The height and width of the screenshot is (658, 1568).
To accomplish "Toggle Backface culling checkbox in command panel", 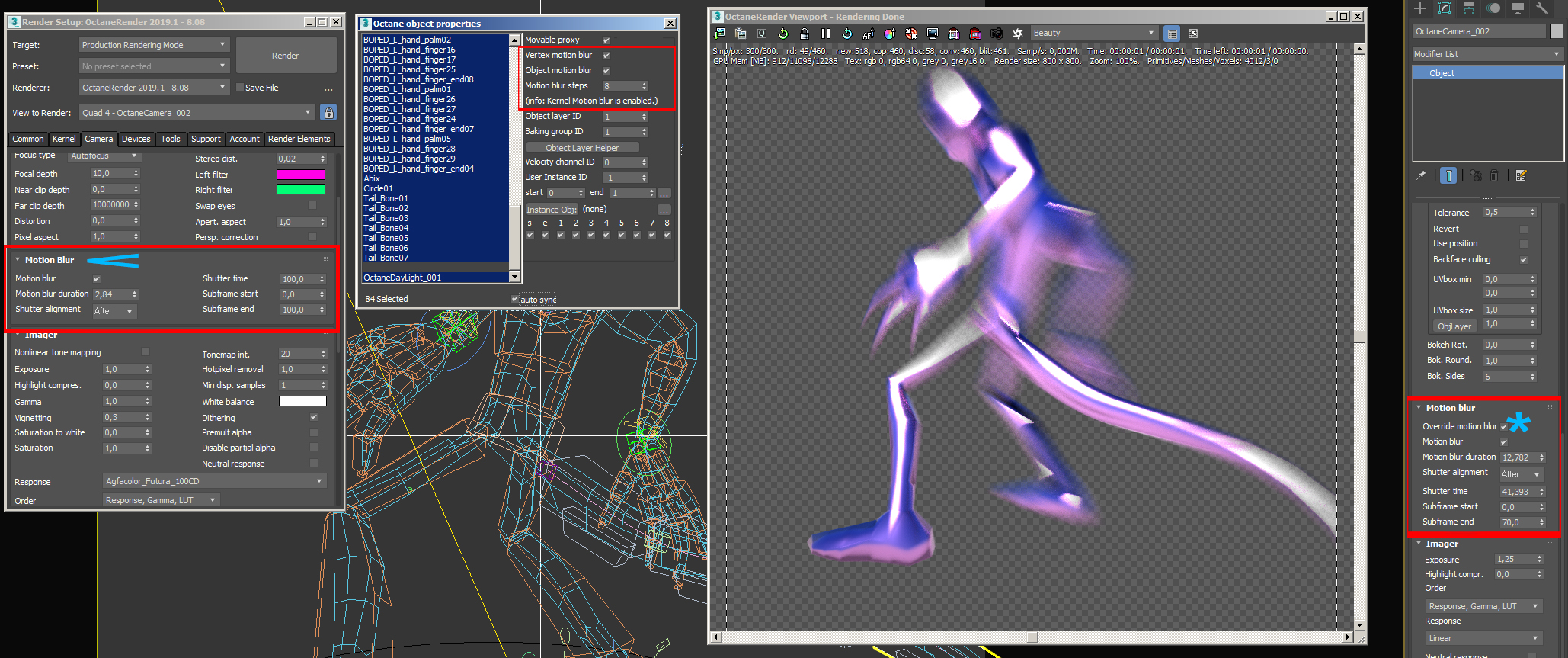I will point(1524,260).
